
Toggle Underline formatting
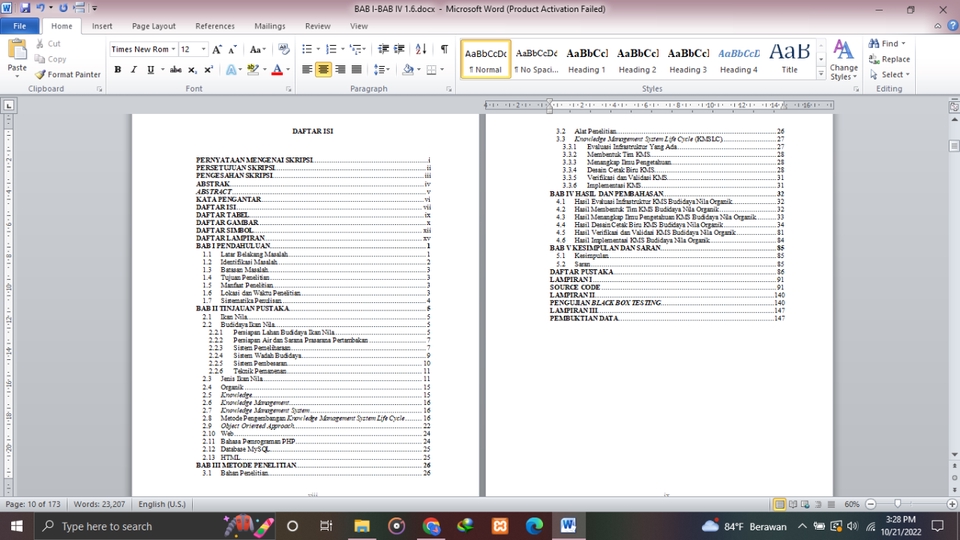[x=150, y=70]
